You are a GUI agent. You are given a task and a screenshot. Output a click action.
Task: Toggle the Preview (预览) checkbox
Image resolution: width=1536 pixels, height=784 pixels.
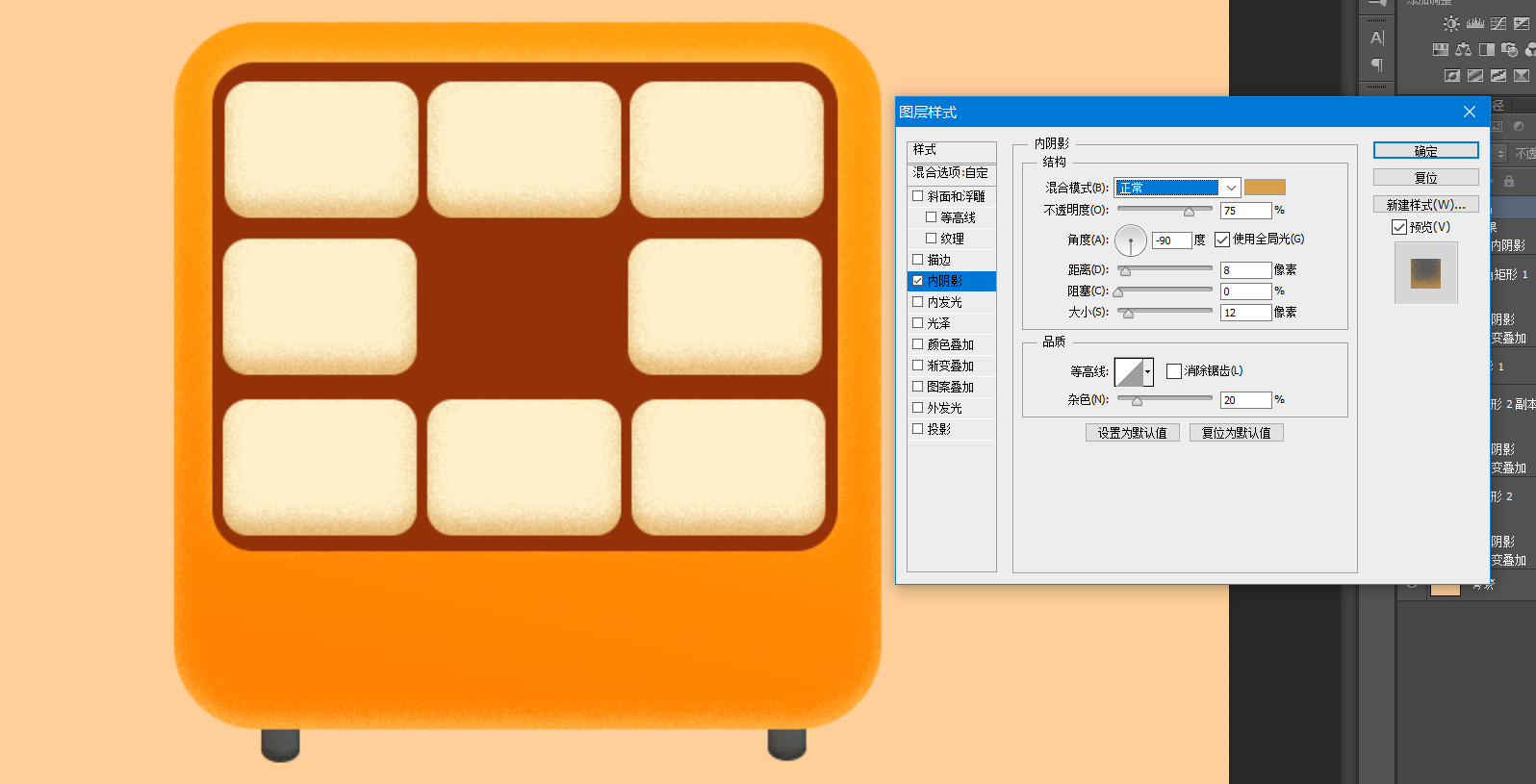[1399, 227]
